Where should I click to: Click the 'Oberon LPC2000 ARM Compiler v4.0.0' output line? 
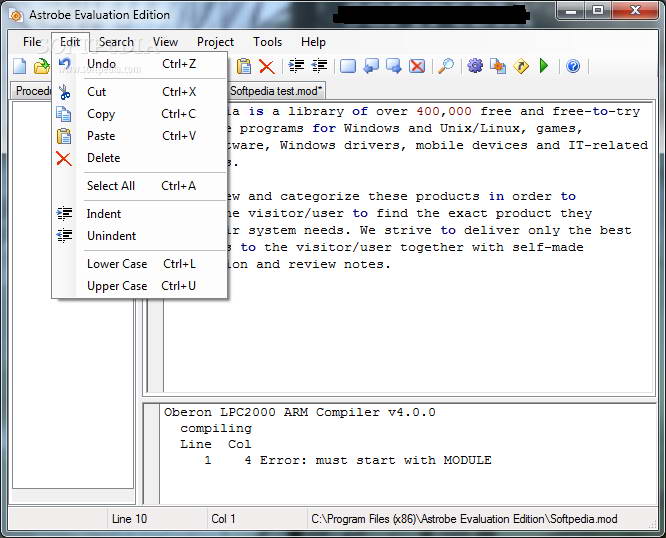tap(300, 412)
